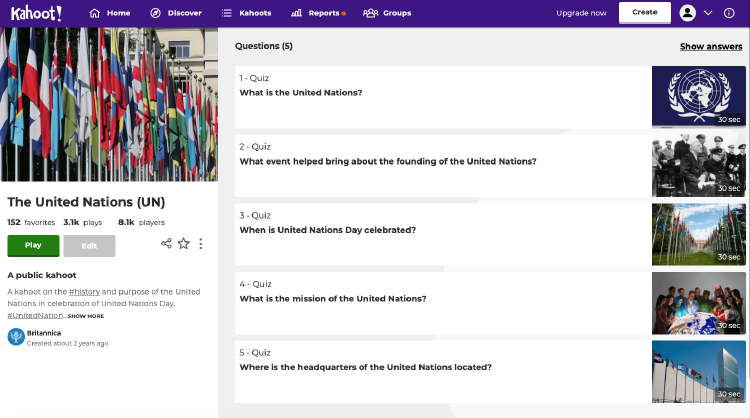Navigate to the Kahoots library
Screen dimensions: 750x418
coord(246,13)
